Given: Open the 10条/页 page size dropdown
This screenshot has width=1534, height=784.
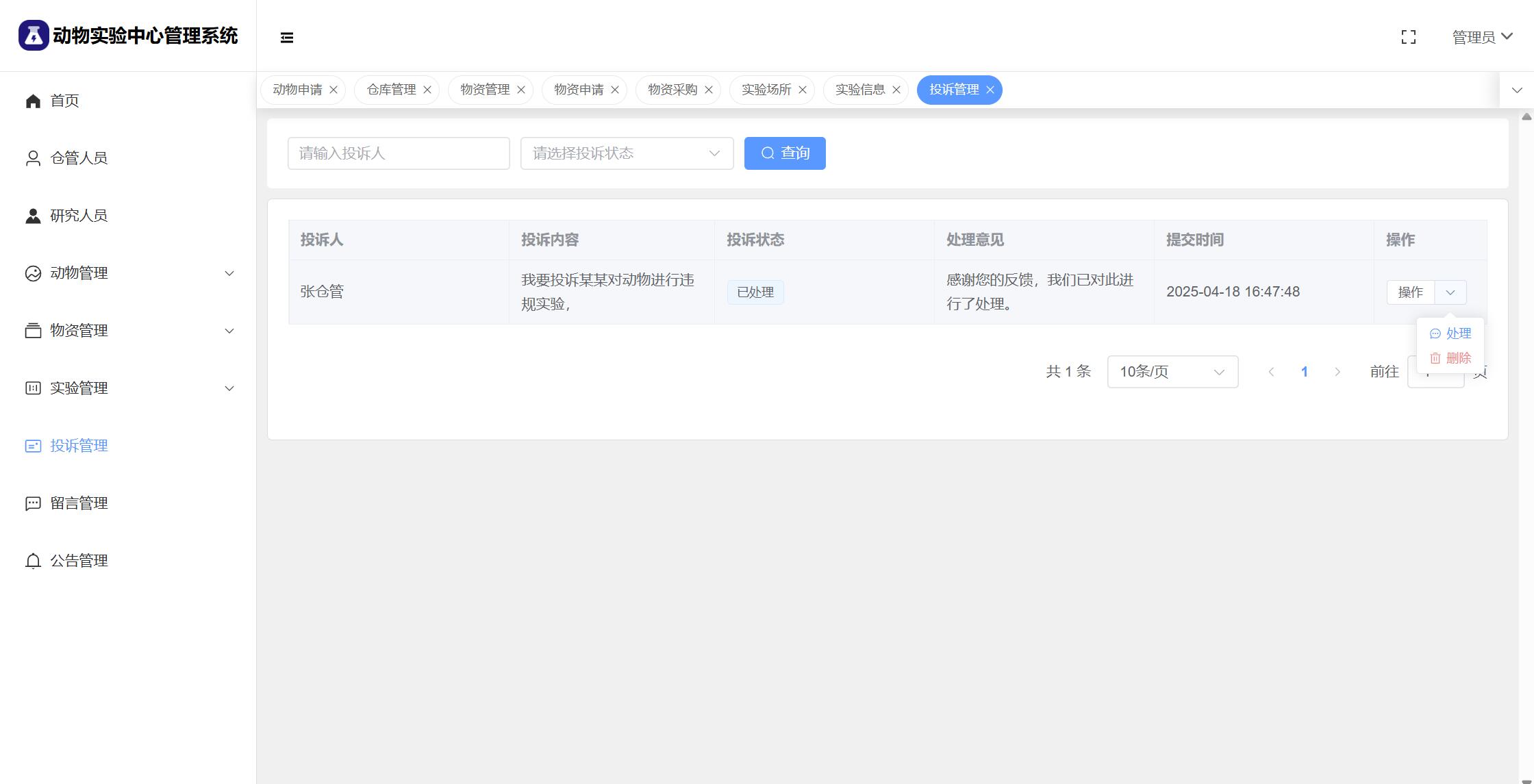Looking at the screenshot, I should point(1172,372).
